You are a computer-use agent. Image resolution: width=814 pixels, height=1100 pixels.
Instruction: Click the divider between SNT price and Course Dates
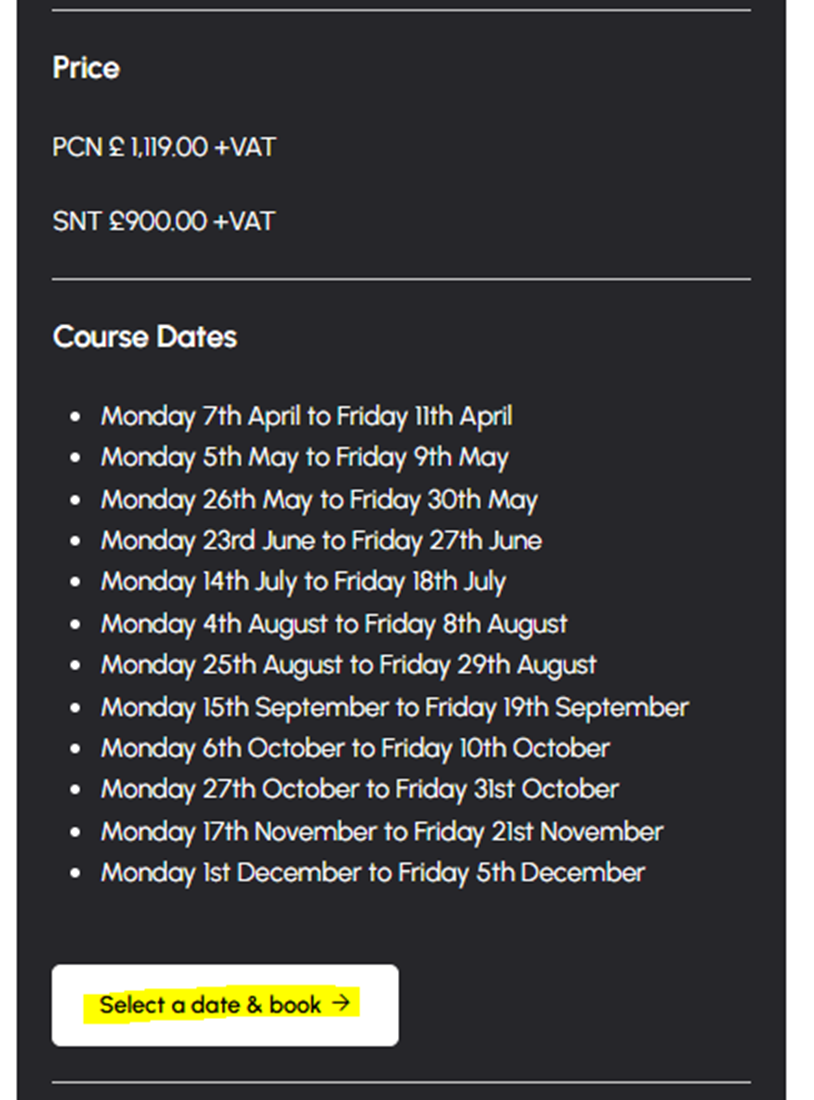pyautogui.click(x=401, y=279)
